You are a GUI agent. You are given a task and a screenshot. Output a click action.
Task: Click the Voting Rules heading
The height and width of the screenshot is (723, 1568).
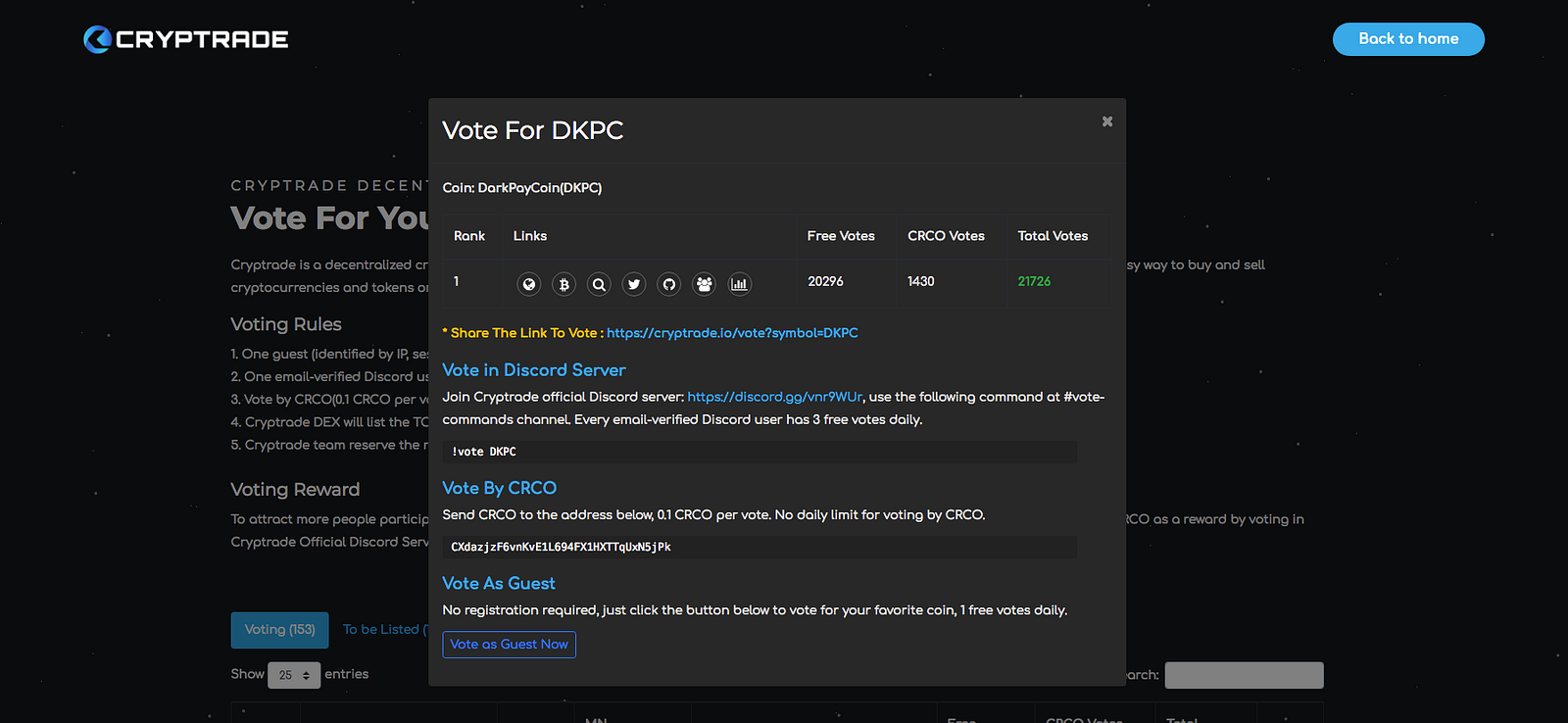pyautogui.click(x=286, y=324)
